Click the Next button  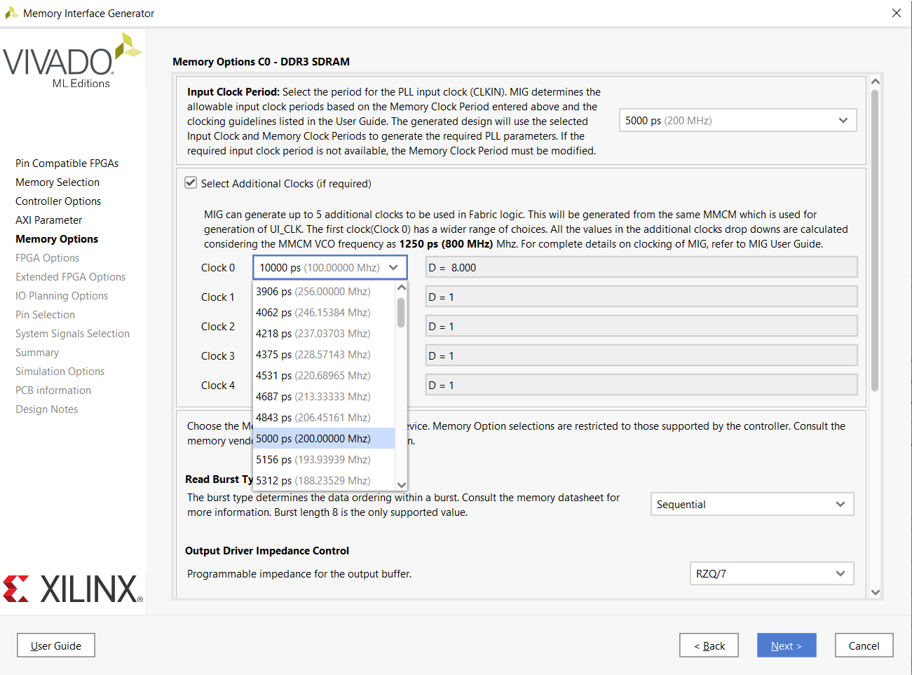click(786, 645)
